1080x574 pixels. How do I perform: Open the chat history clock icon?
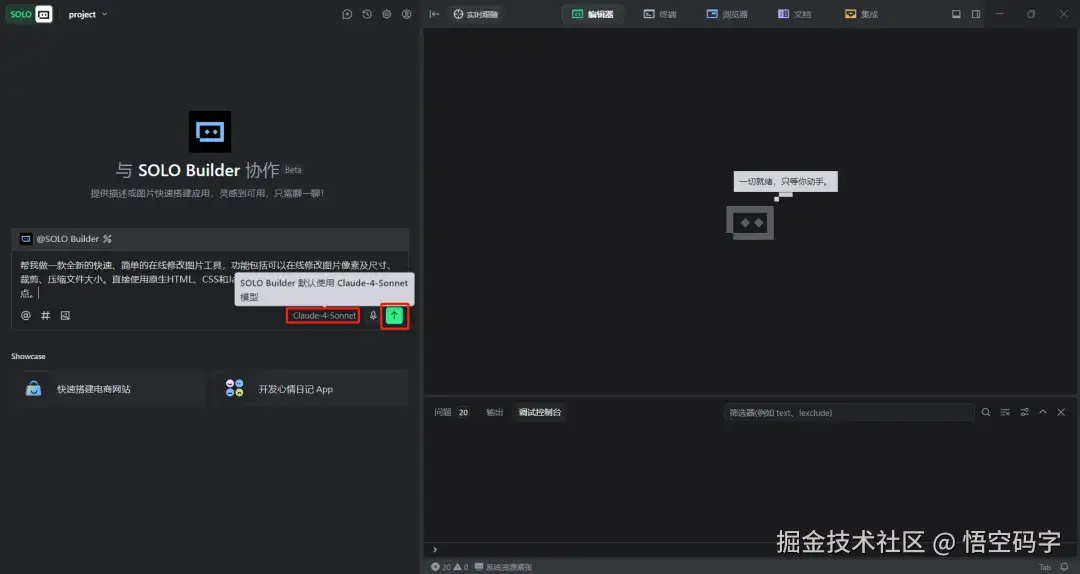click(x=367, y=14)
